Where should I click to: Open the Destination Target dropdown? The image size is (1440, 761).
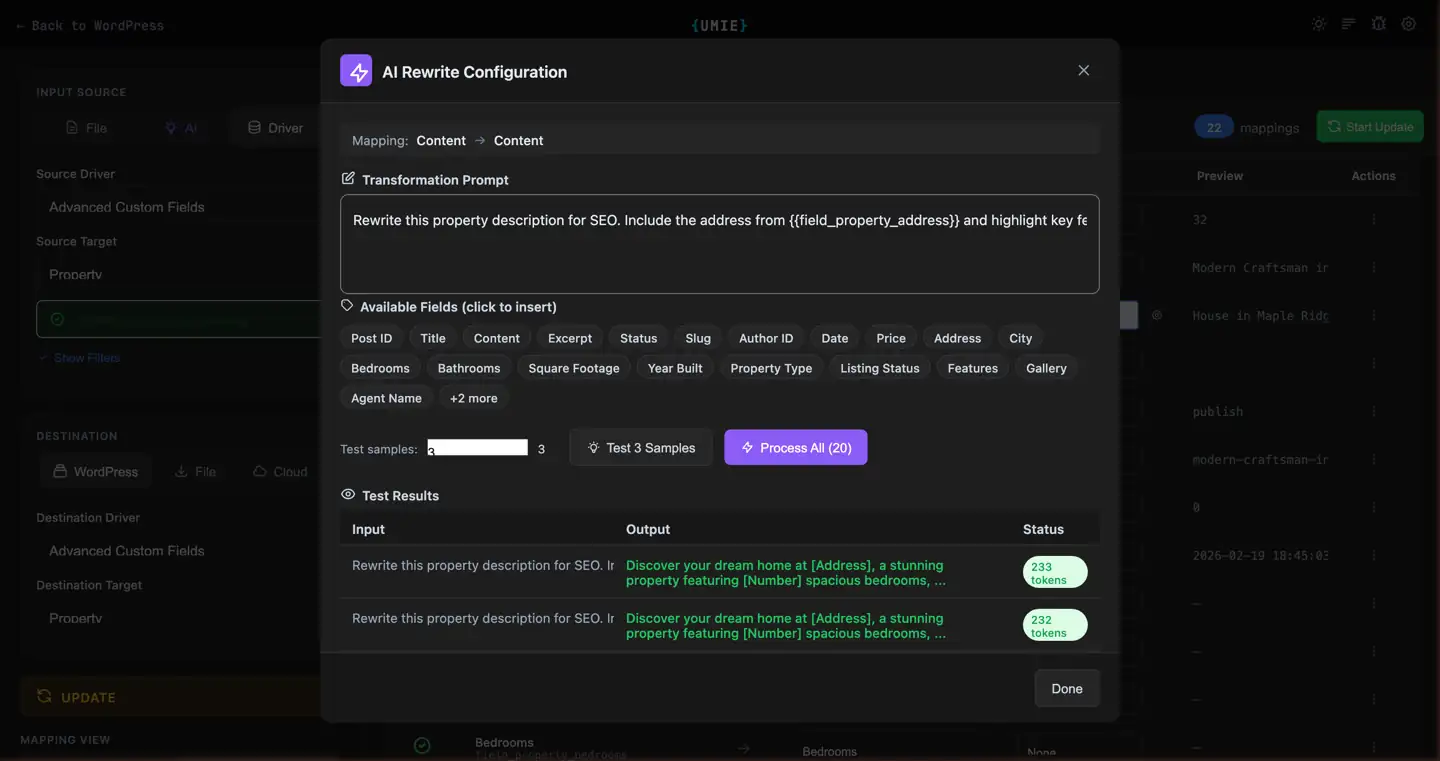pyautogui.click(x=180, y=618)
